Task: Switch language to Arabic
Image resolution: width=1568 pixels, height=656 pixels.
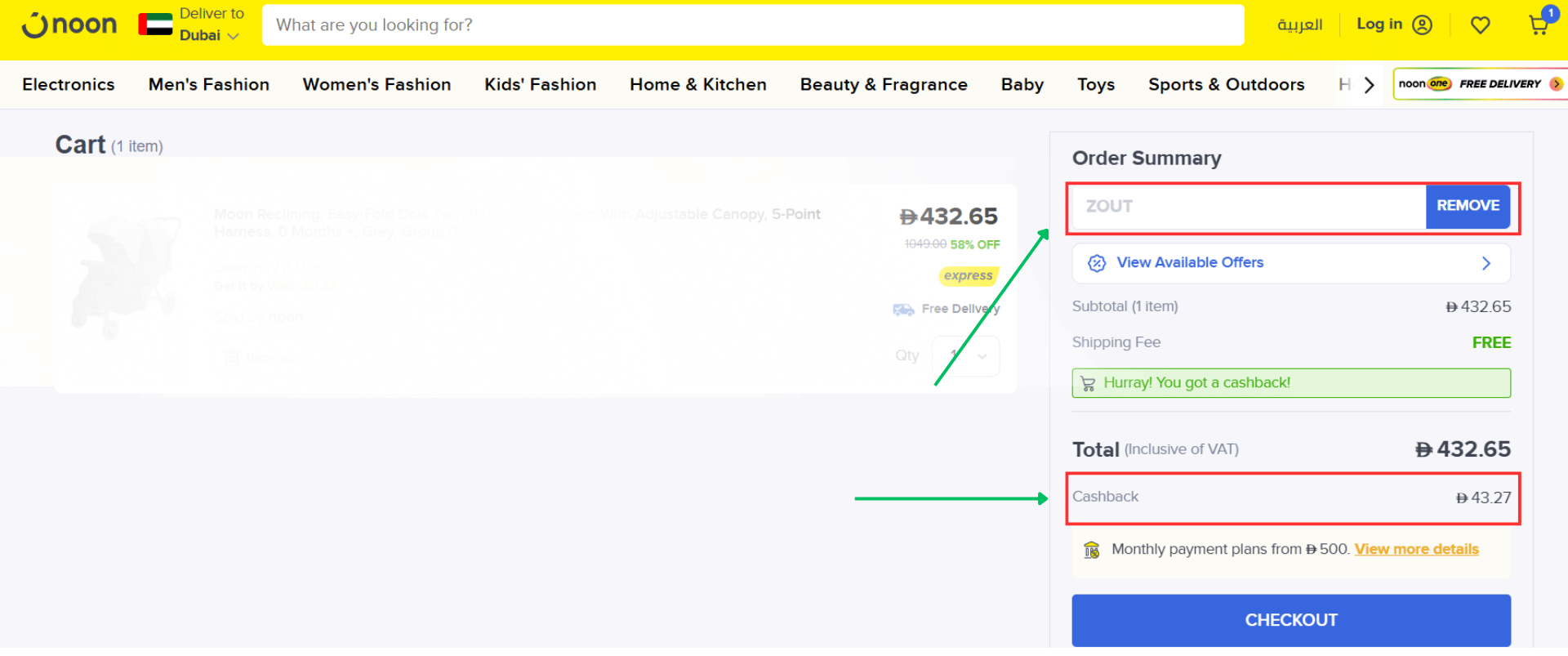Action: click(1299, 25)
